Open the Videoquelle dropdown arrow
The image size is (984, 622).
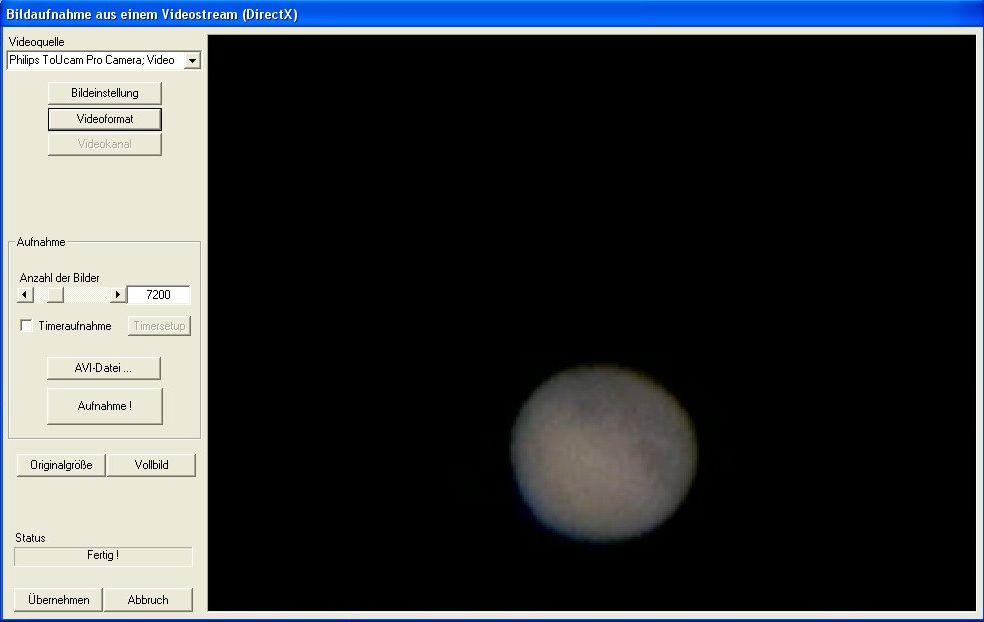(x=193, y=60)
